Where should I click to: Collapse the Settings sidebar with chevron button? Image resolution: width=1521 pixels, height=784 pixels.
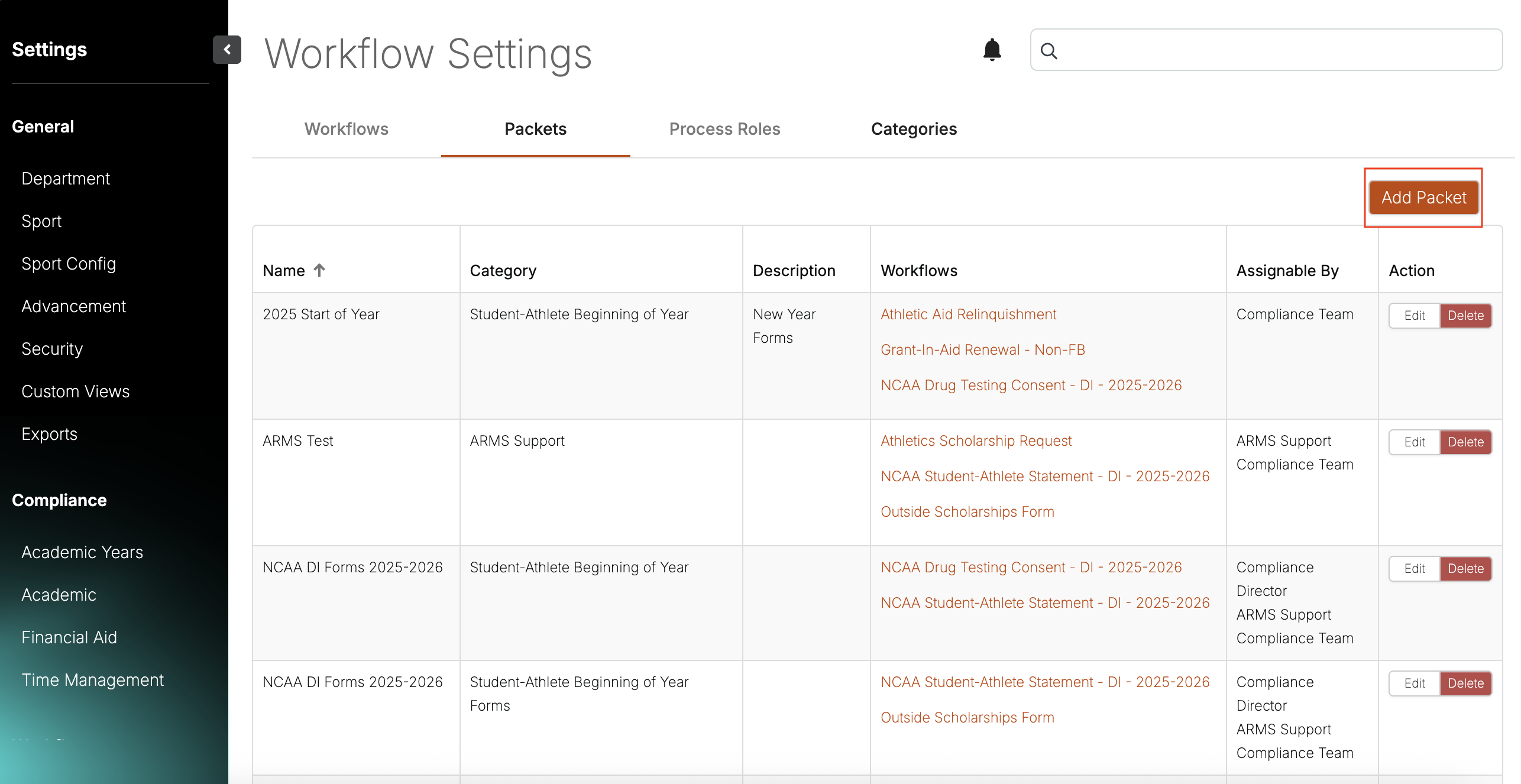[226, 50]
